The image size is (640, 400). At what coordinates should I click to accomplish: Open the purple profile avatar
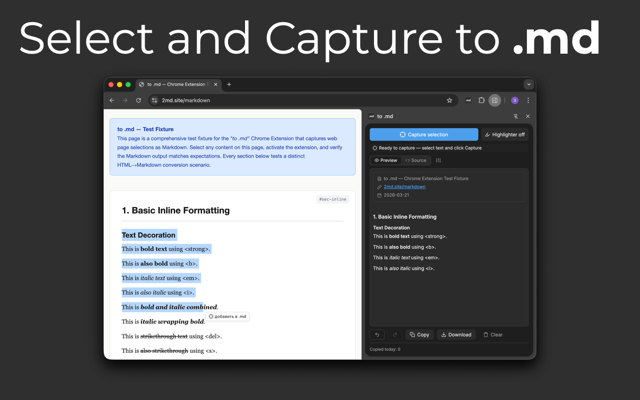pos(515,100)
